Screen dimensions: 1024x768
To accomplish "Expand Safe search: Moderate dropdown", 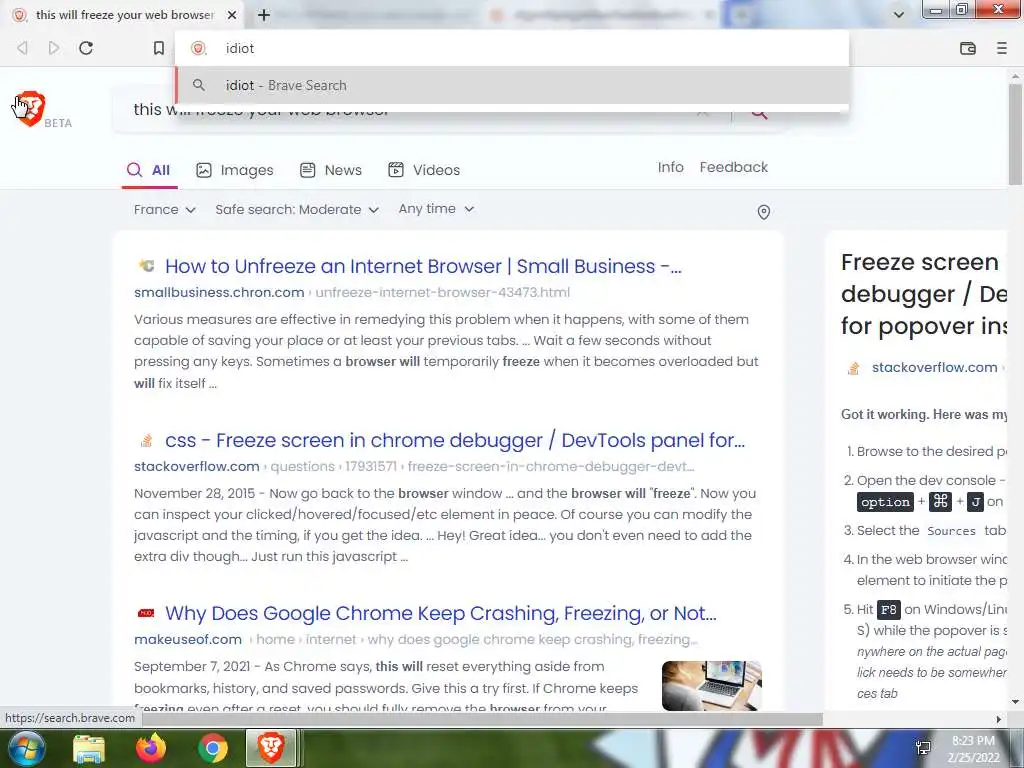I will [x=297, y=210].
